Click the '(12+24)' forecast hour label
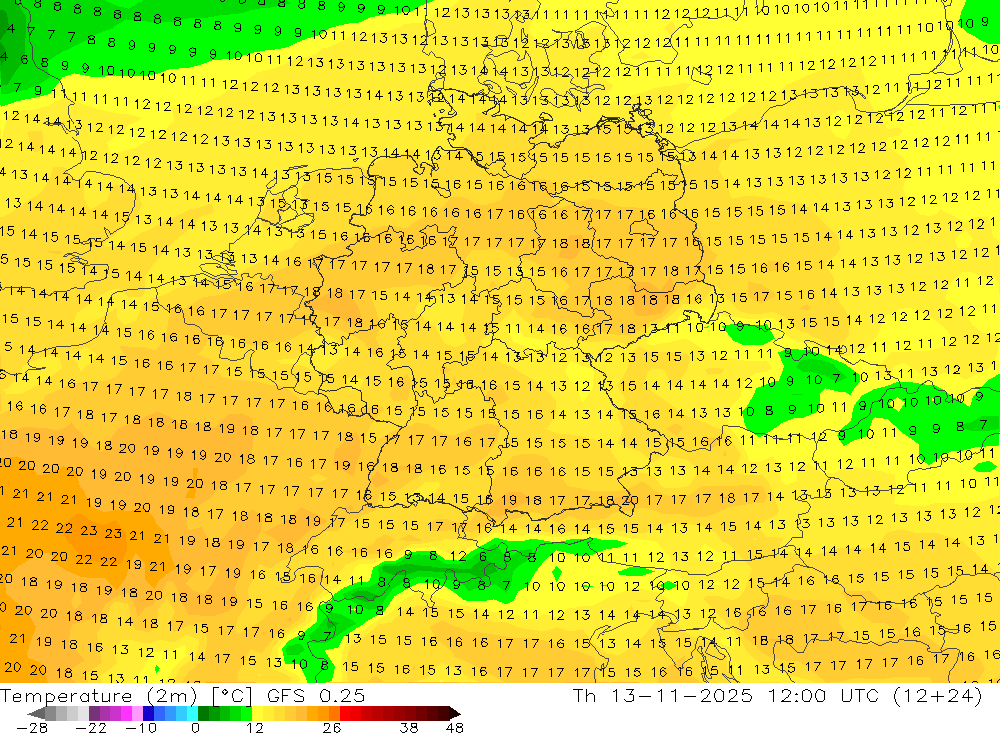The height and width of the screenshot is (733, 1000). 937,695
